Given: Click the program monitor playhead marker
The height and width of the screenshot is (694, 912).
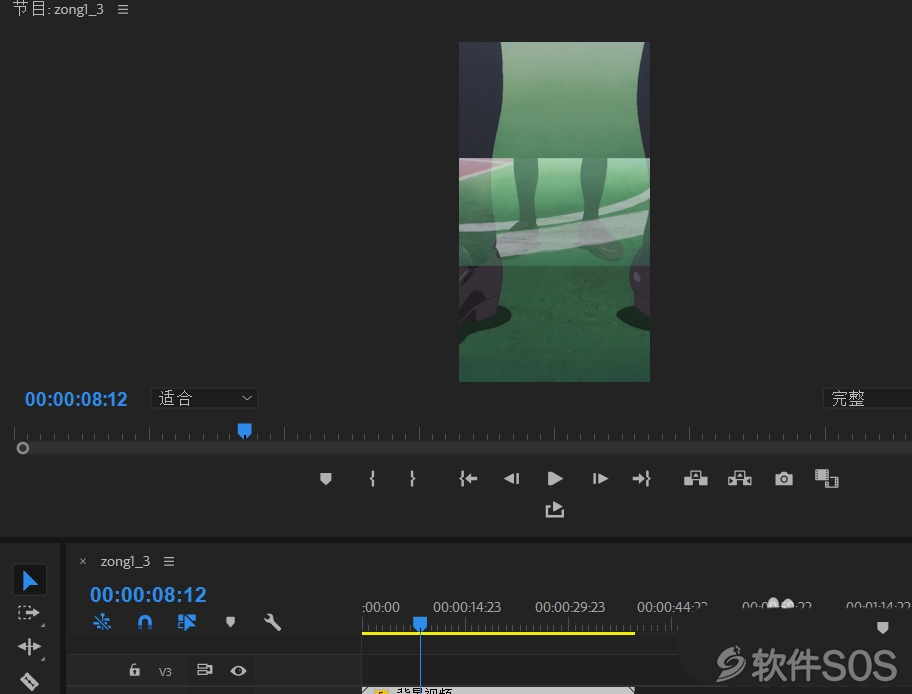Looking at the screenshot, I should 244,430.
